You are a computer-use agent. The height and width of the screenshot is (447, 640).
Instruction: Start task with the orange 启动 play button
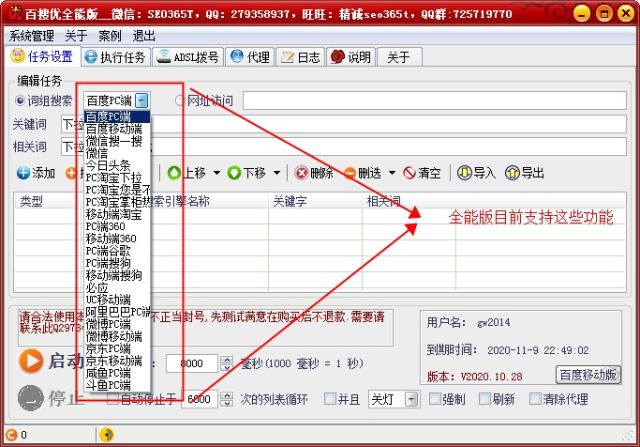click(31, 361)
